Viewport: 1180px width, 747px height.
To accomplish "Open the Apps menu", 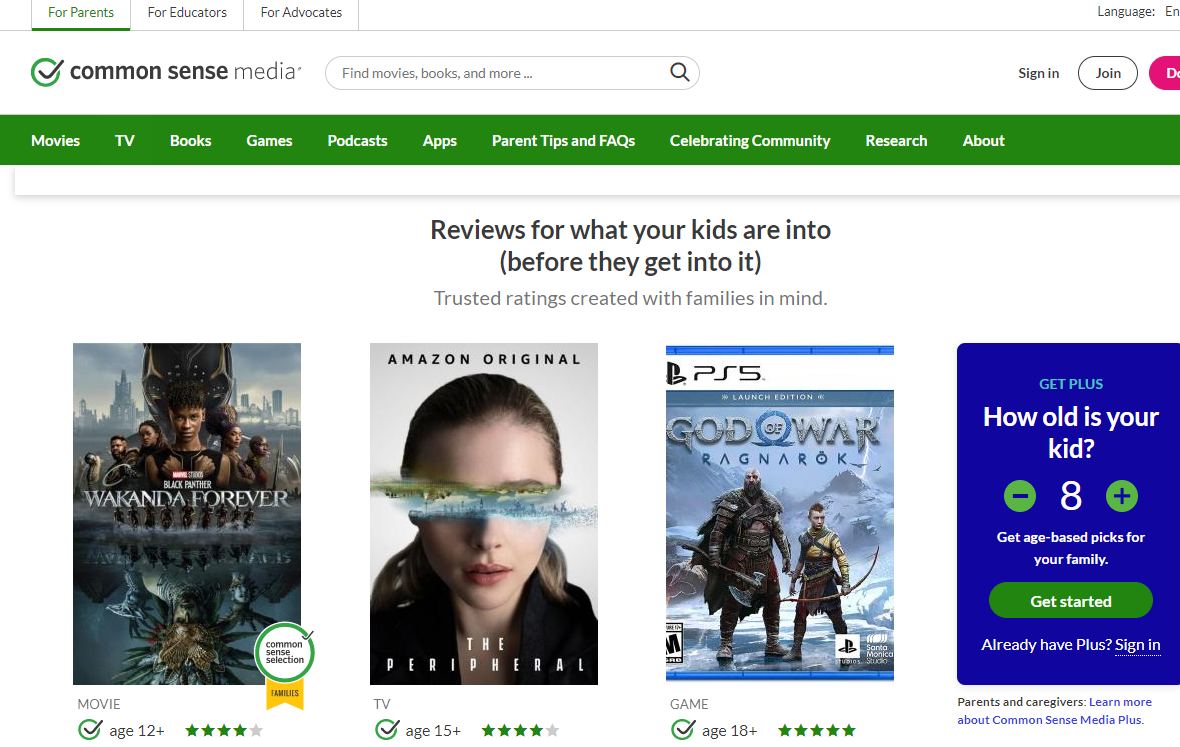I will pos(439,141).
